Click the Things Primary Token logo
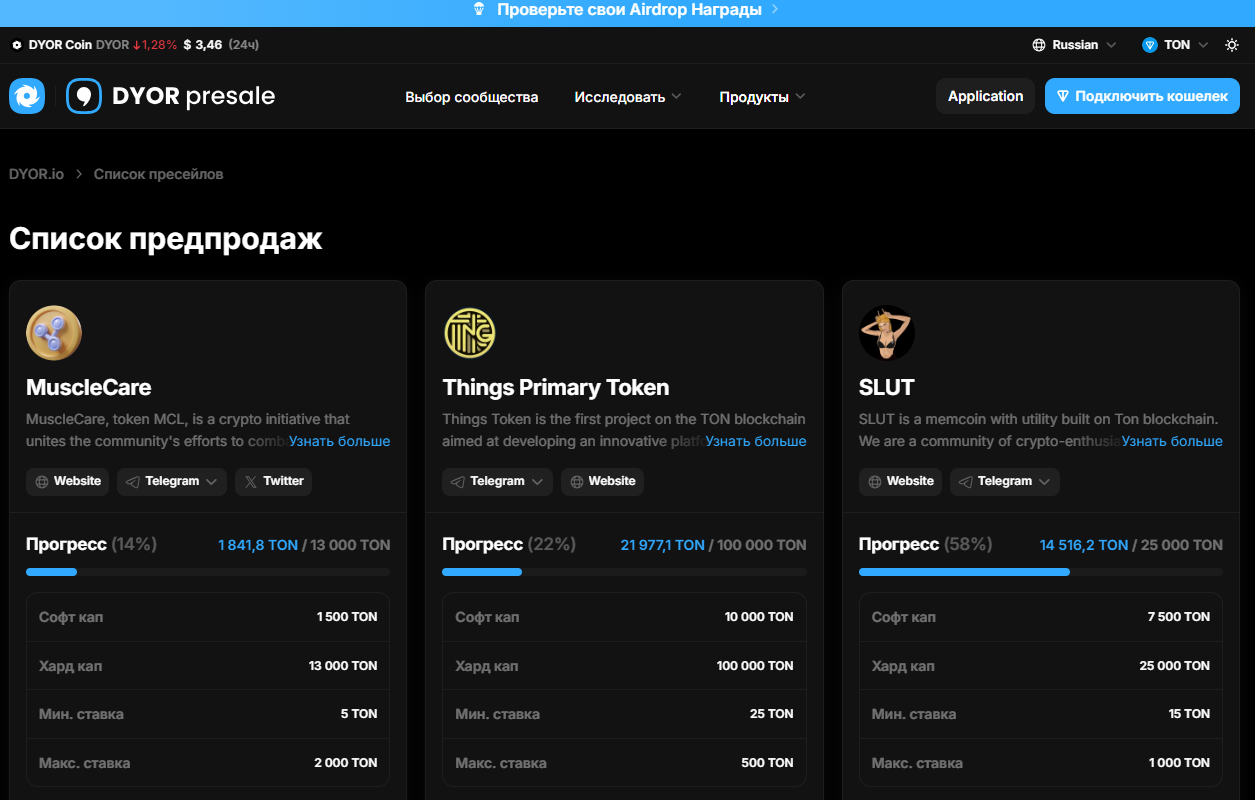This screenshot has height=800, width=1255. (x=470, y=333)
